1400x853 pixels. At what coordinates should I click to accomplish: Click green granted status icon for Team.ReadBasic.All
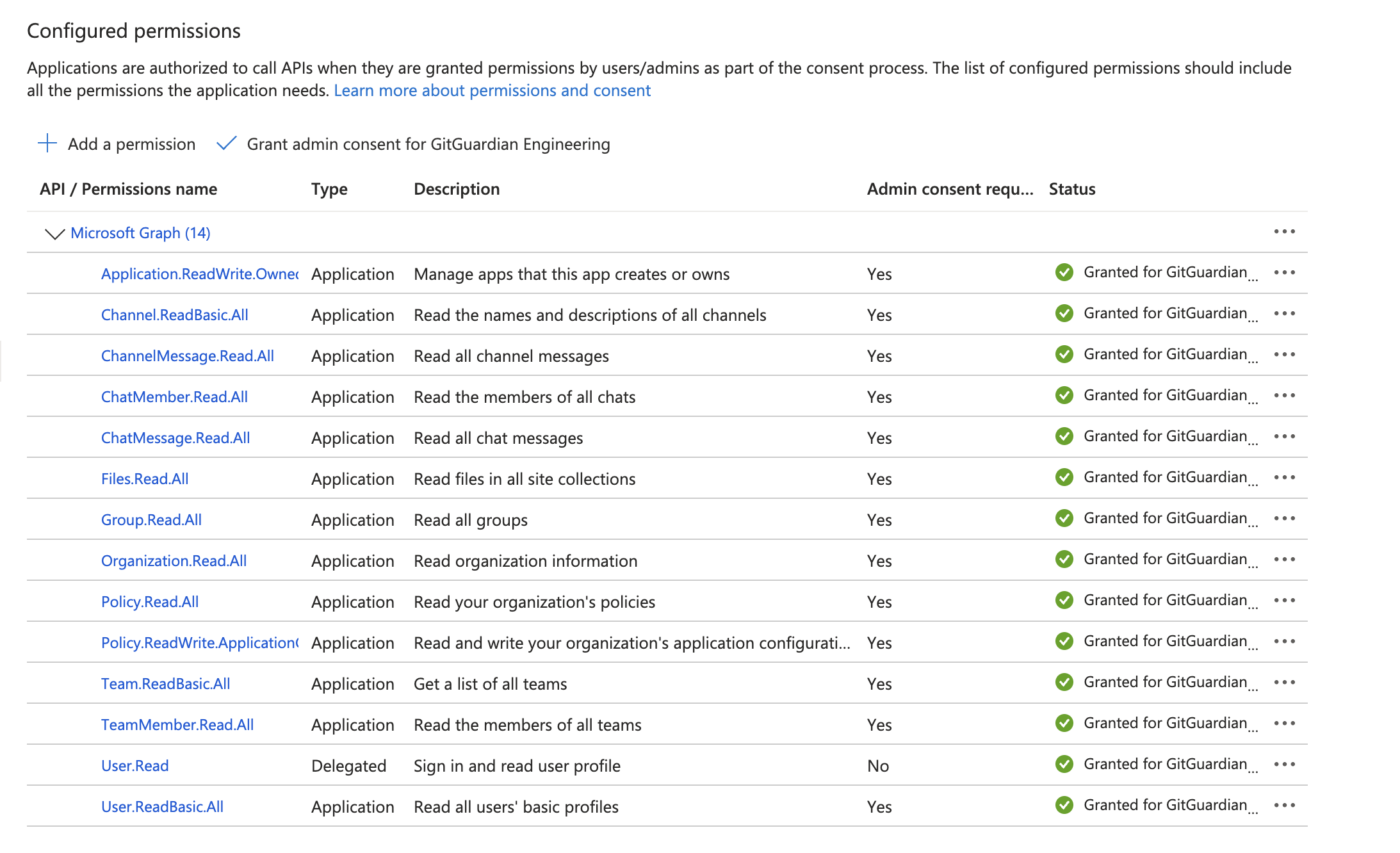coord(1064,682)
